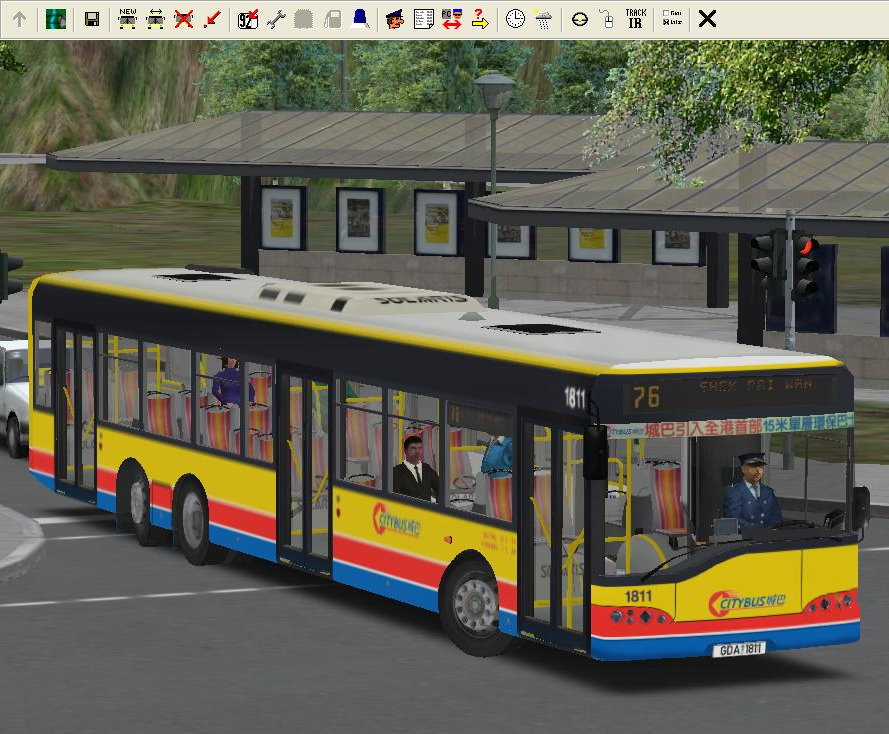Image resolution: width=889 pixels, height=734 pixels.
Task: Click the steering wheel control icon
Action: pyautogui.click(x=579, y=19)
